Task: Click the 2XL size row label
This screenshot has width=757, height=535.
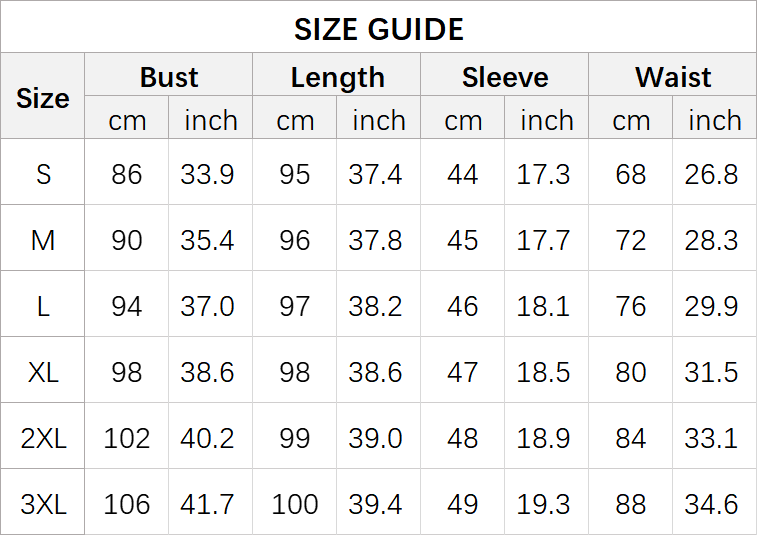Action: pyautogui.click(x=43, y=439)
